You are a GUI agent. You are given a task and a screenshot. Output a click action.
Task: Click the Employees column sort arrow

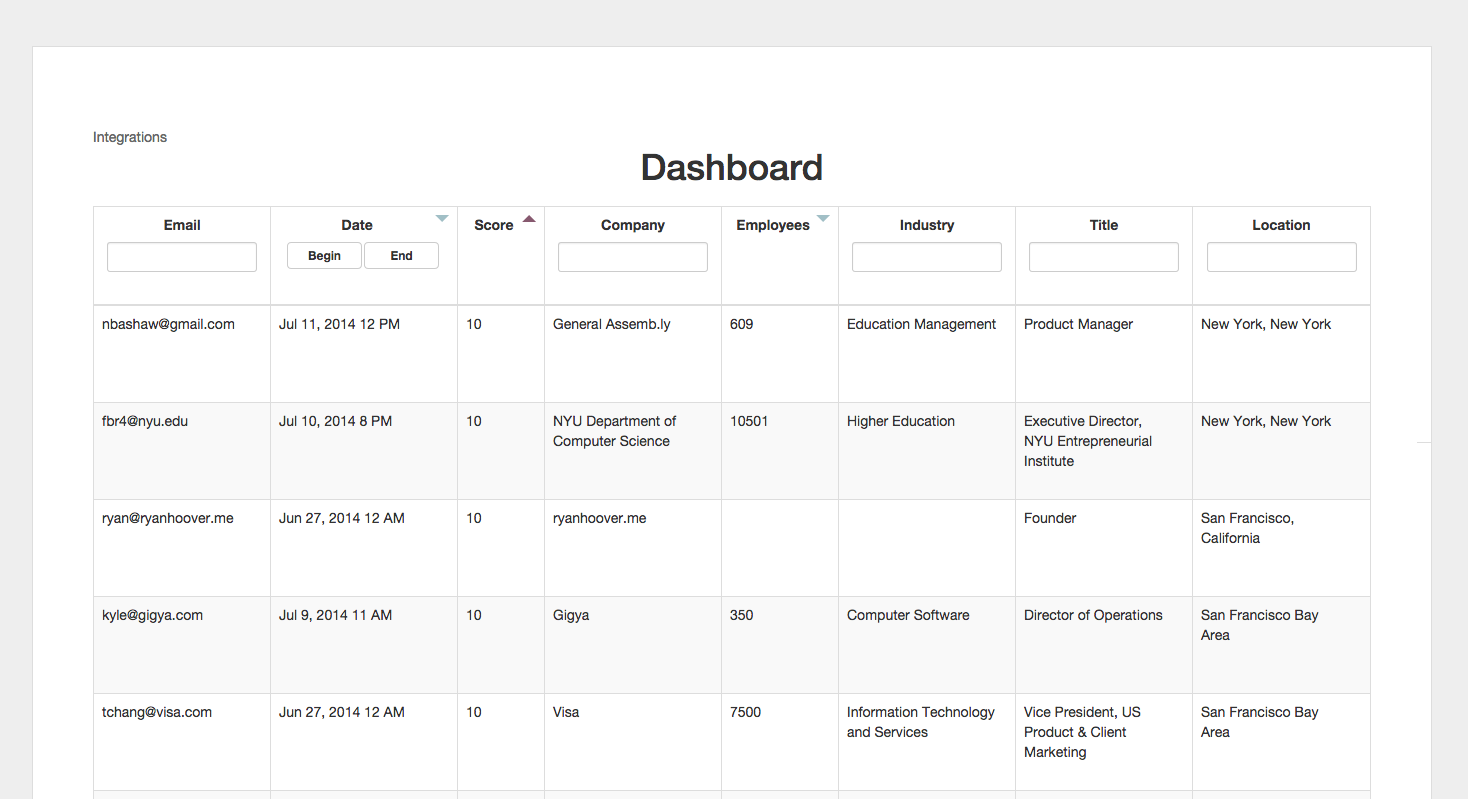coord(823,218)
